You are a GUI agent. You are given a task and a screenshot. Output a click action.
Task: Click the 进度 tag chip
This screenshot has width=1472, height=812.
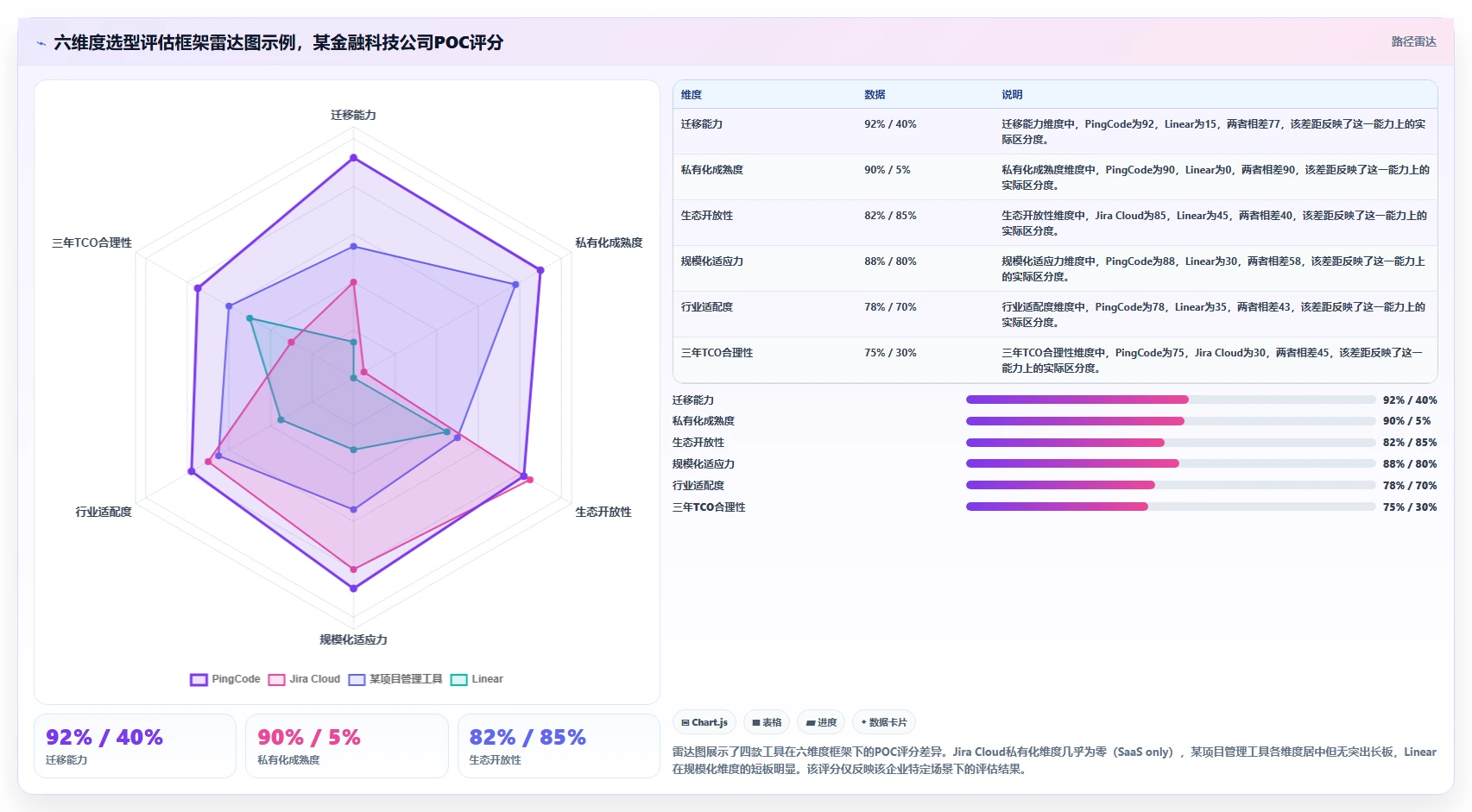point(821,722)
